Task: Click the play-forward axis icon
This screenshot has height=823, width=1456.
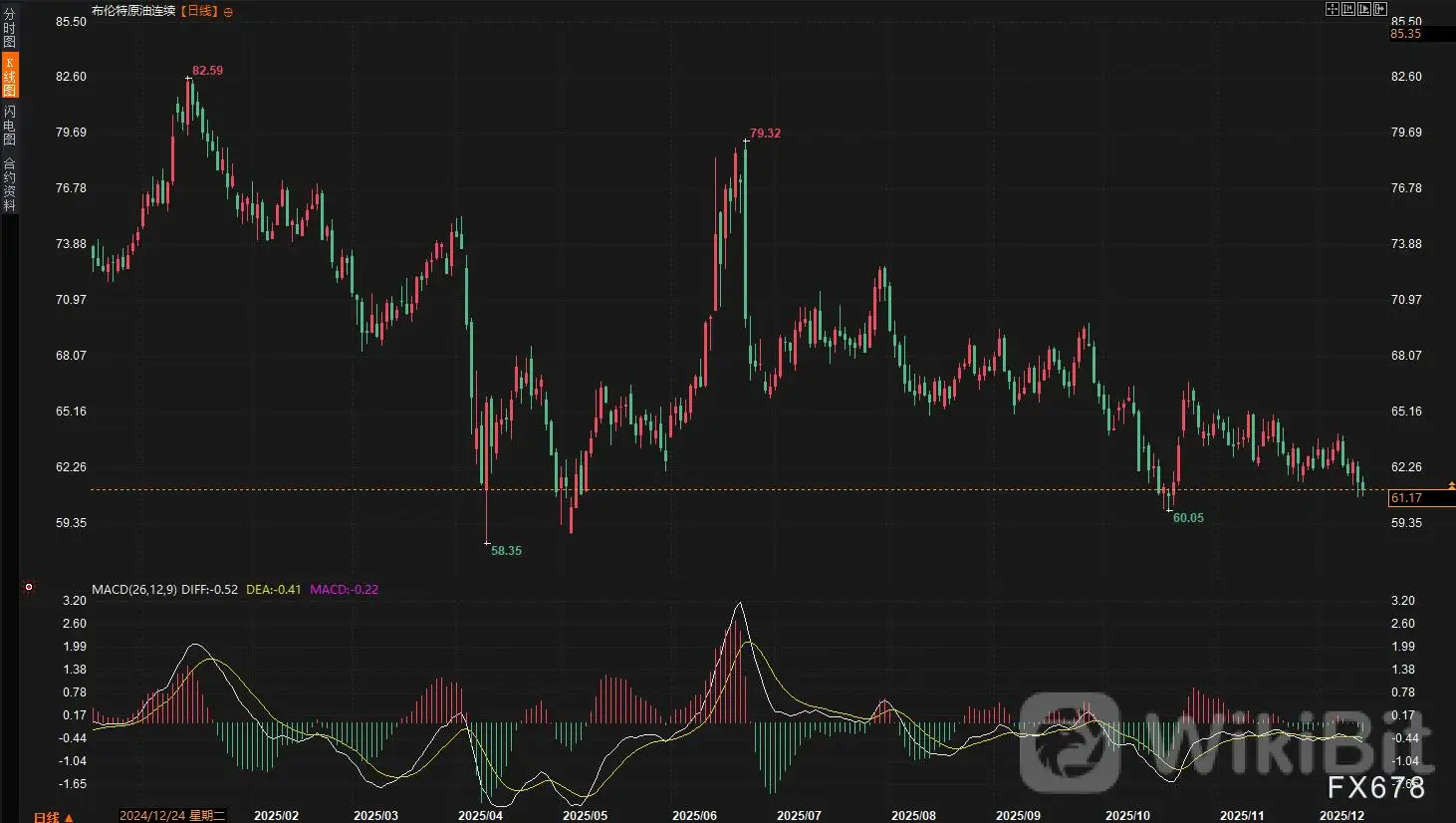Action: point(1364,9)
